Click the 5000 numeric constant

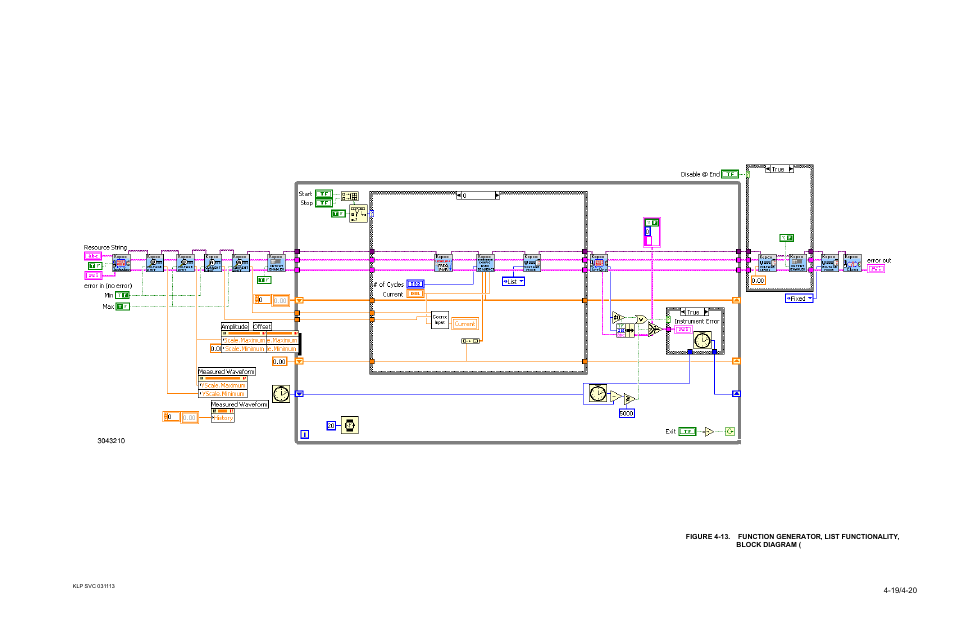pyautogui.click(x=627, y=414)
